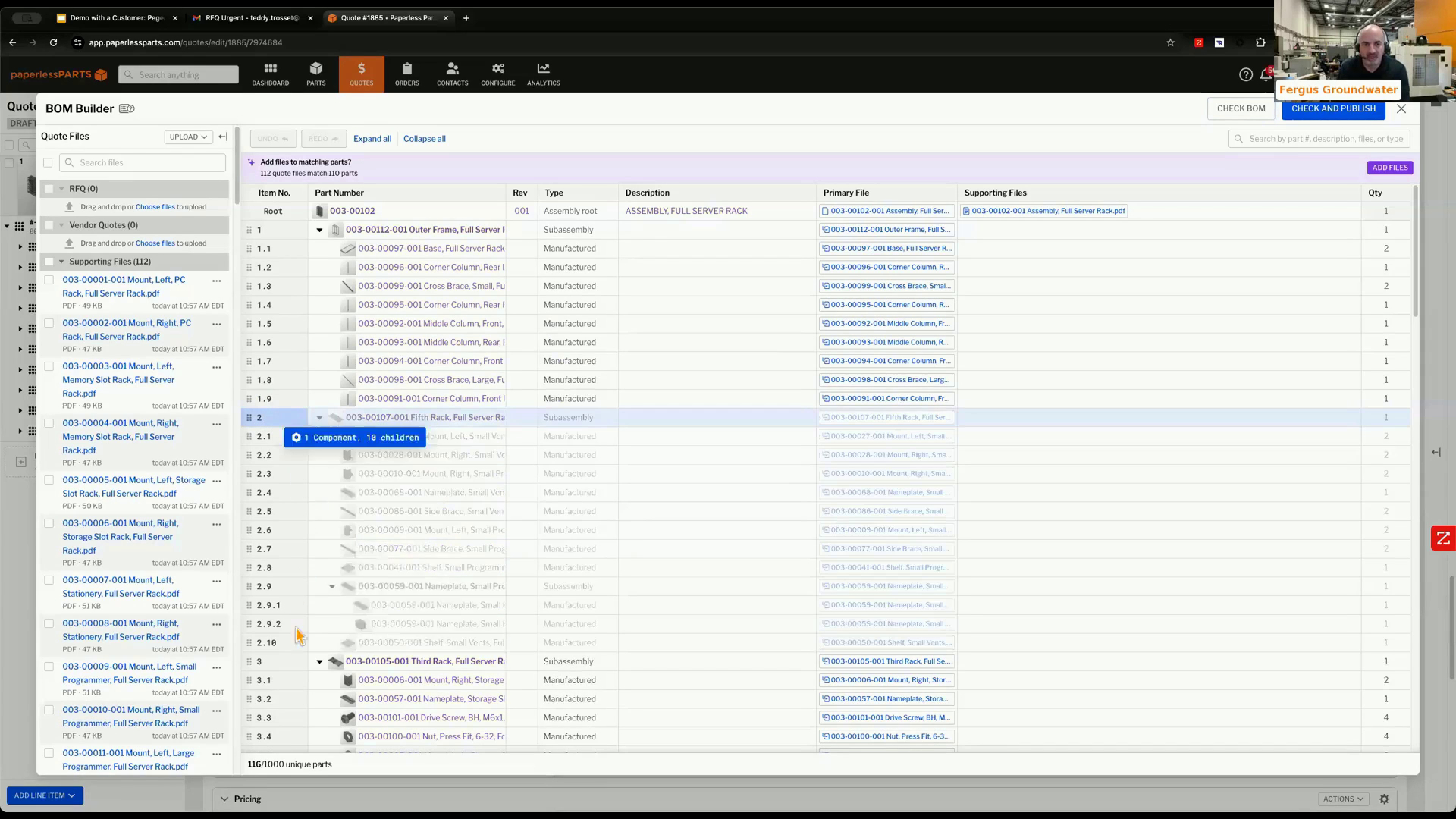Open the Dashboard section
Screen dimensions: 1456x819
click(x=270, y=74)
